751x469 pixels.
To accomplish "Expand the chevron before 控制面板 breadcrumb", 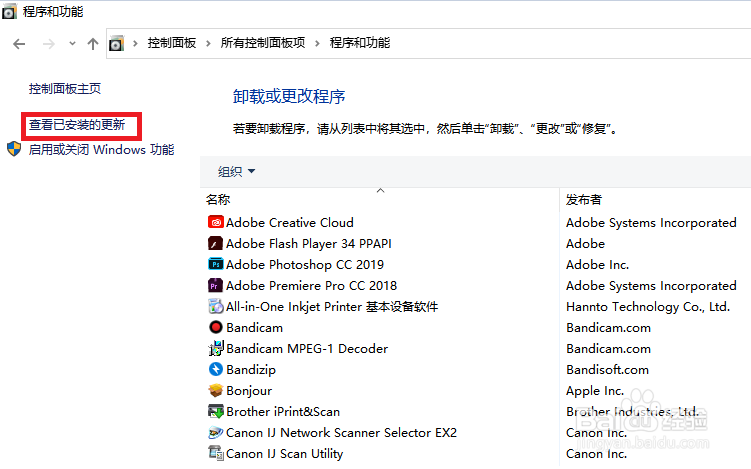I will point(136,44).
